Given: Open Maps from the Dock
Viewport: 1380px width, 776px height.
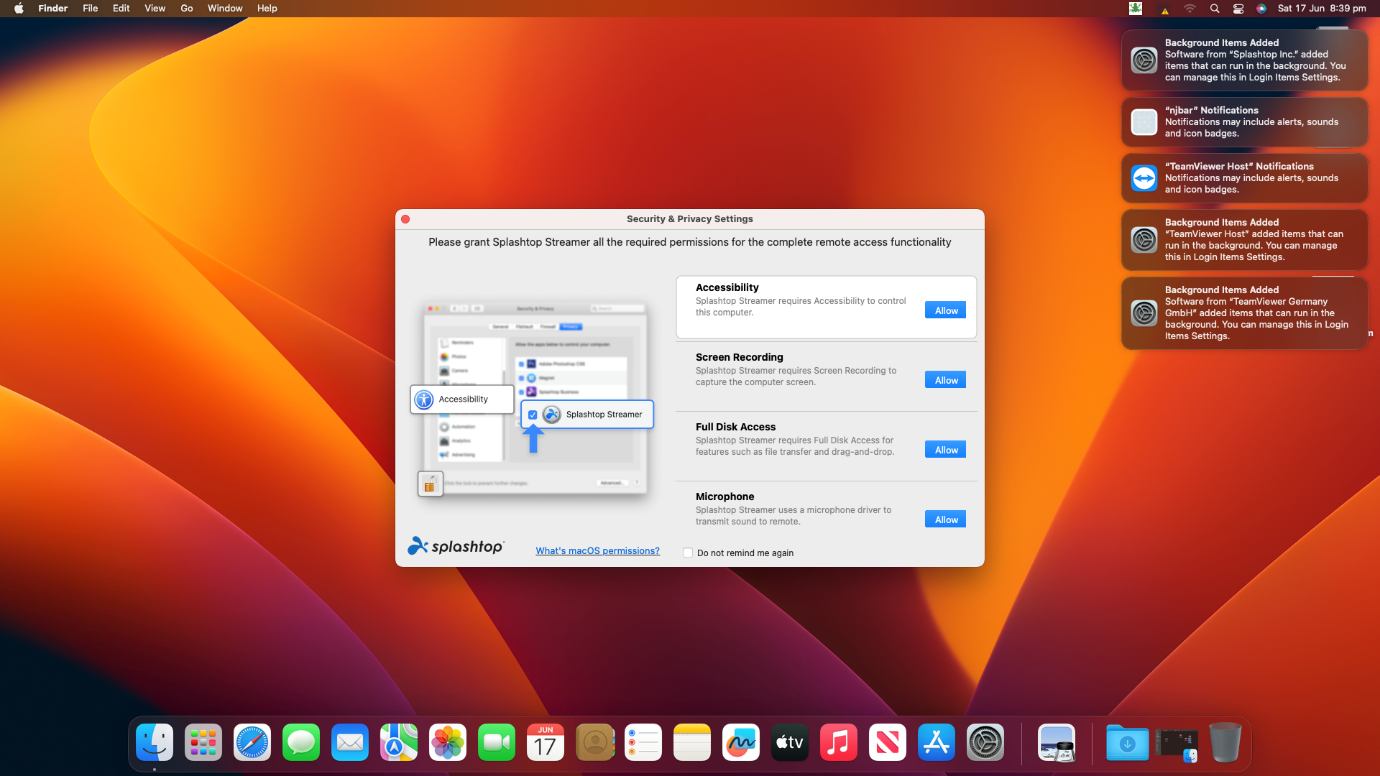Looking at the screenshot, I should tap(399, 742).
